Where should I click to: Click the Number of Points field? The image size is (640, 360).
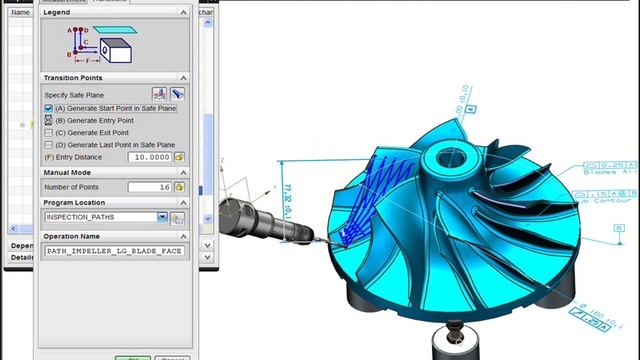(149, 187)
